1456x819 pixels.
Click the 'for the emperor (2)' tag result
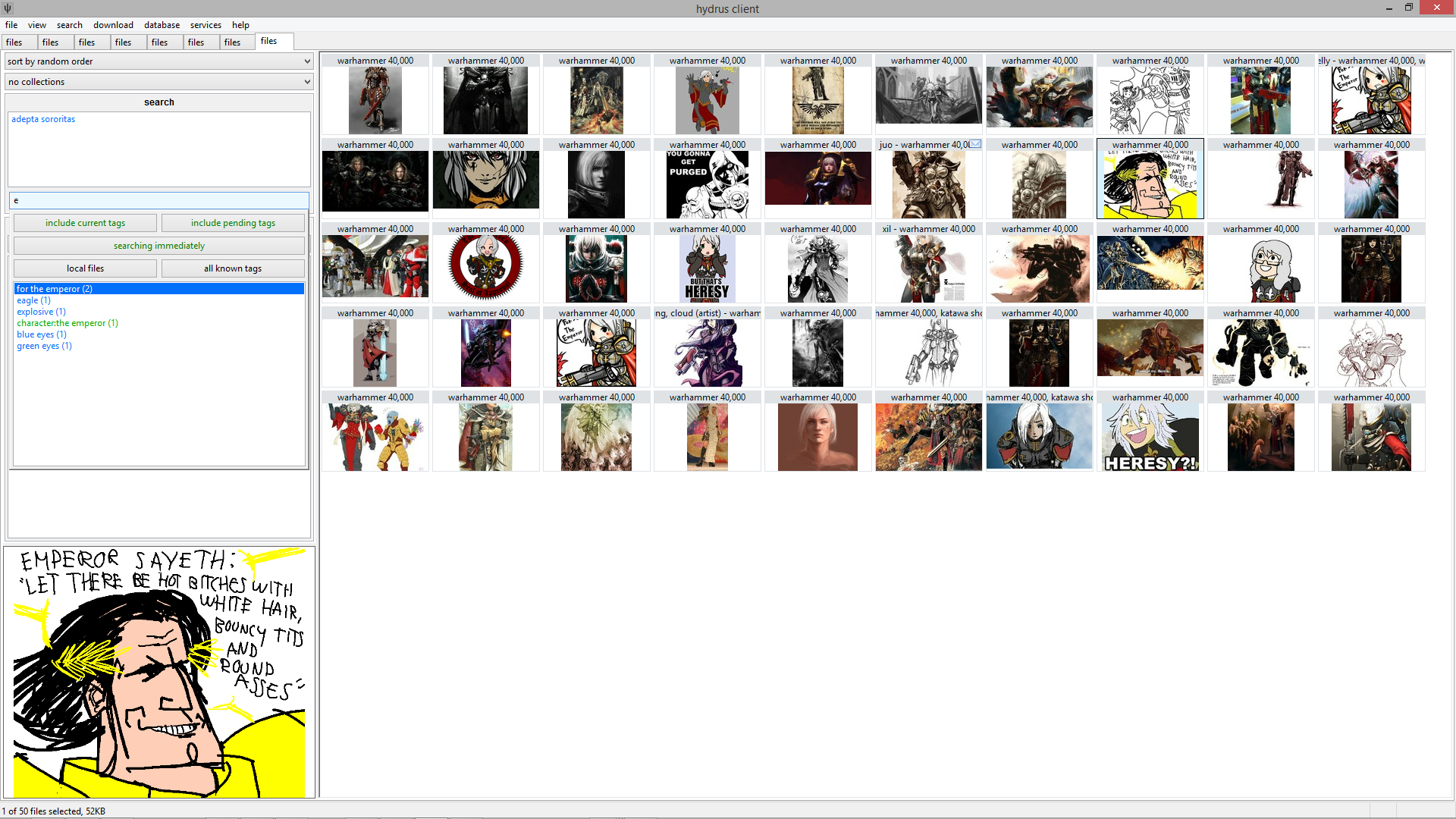click(x=159, y=288)
